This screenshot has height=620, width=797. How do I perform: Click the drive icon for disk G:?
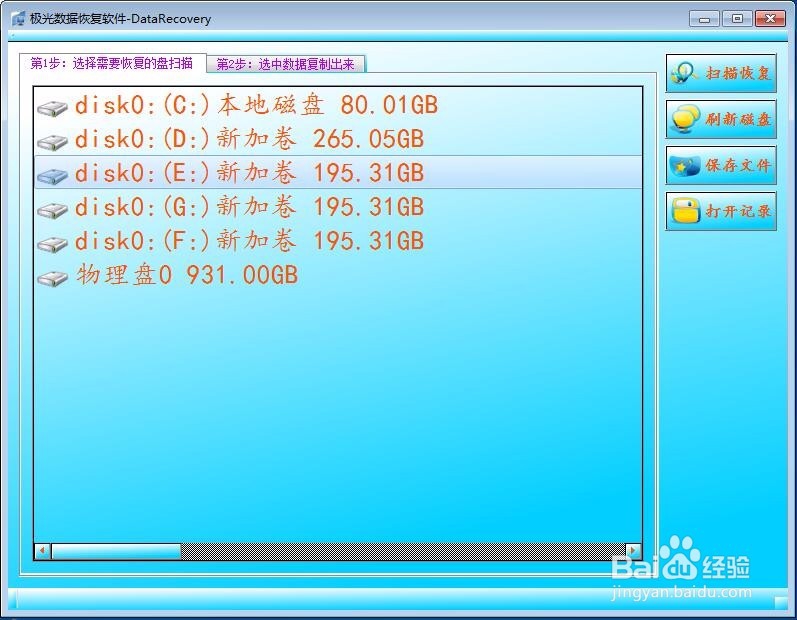click(52, 210)
